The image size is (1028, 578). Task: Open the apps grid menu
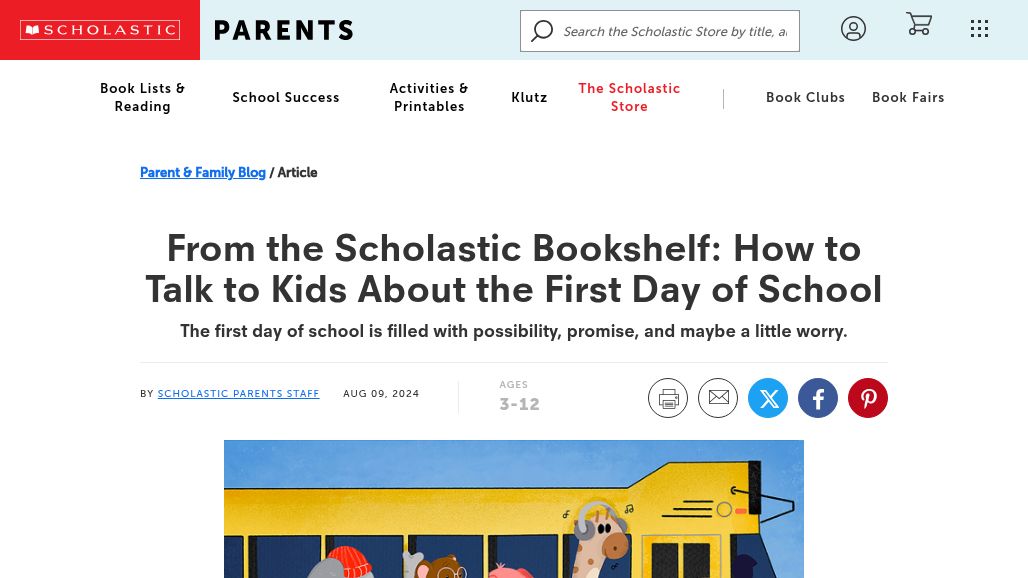[x=979, y=29]
